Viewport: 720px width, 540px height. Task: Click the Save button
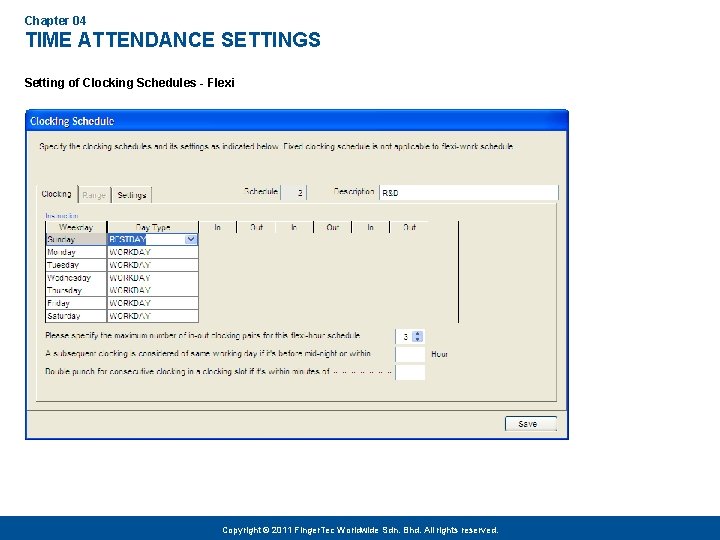pyautogui.click(x=531, y=424)
